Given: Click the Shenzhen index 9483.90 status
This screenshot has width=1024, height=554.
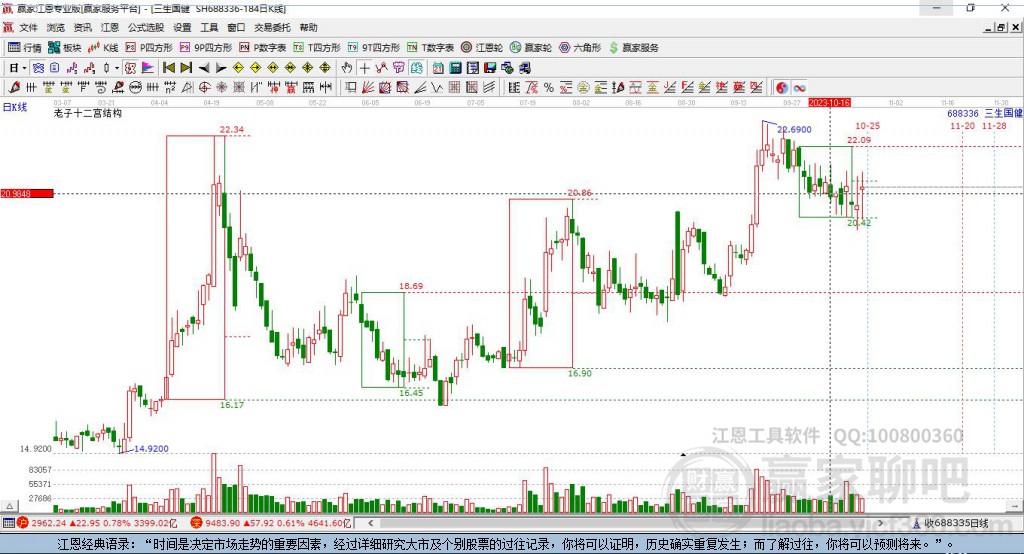Looking at the screenshot, I should coord(272,523).
